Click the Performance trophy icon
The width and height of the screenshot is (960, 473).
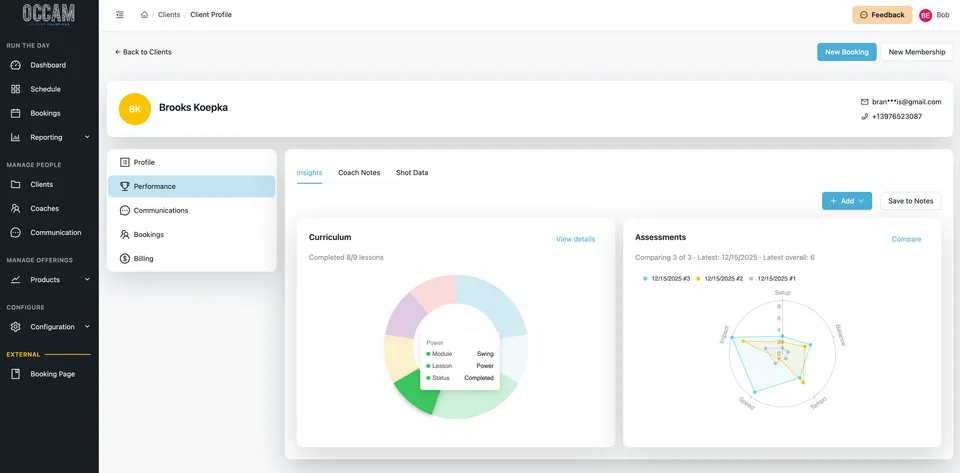click(x=125, y=186)
